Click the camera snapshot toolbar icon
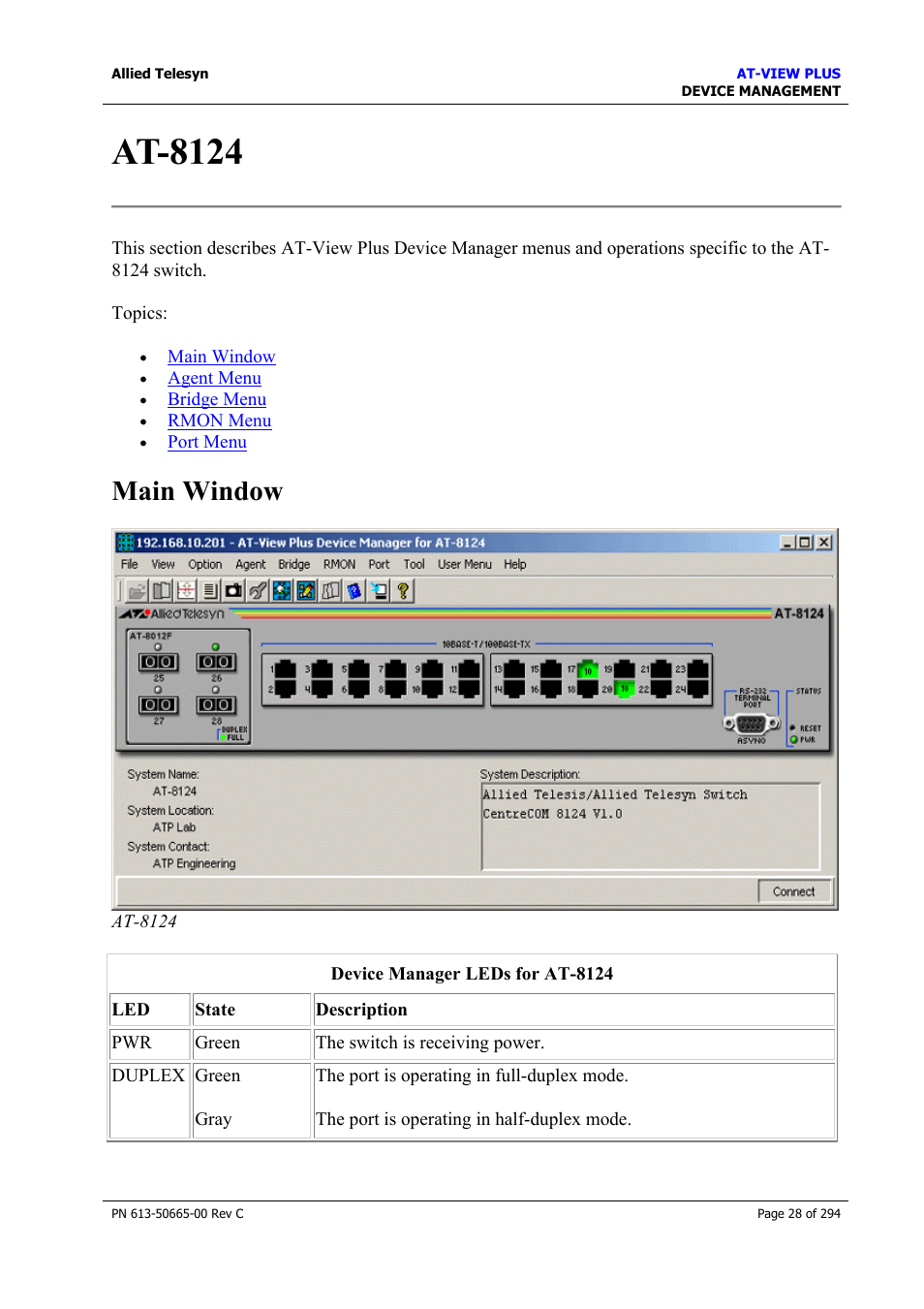Screen dimensions: 924x1309 pos(233,590)
